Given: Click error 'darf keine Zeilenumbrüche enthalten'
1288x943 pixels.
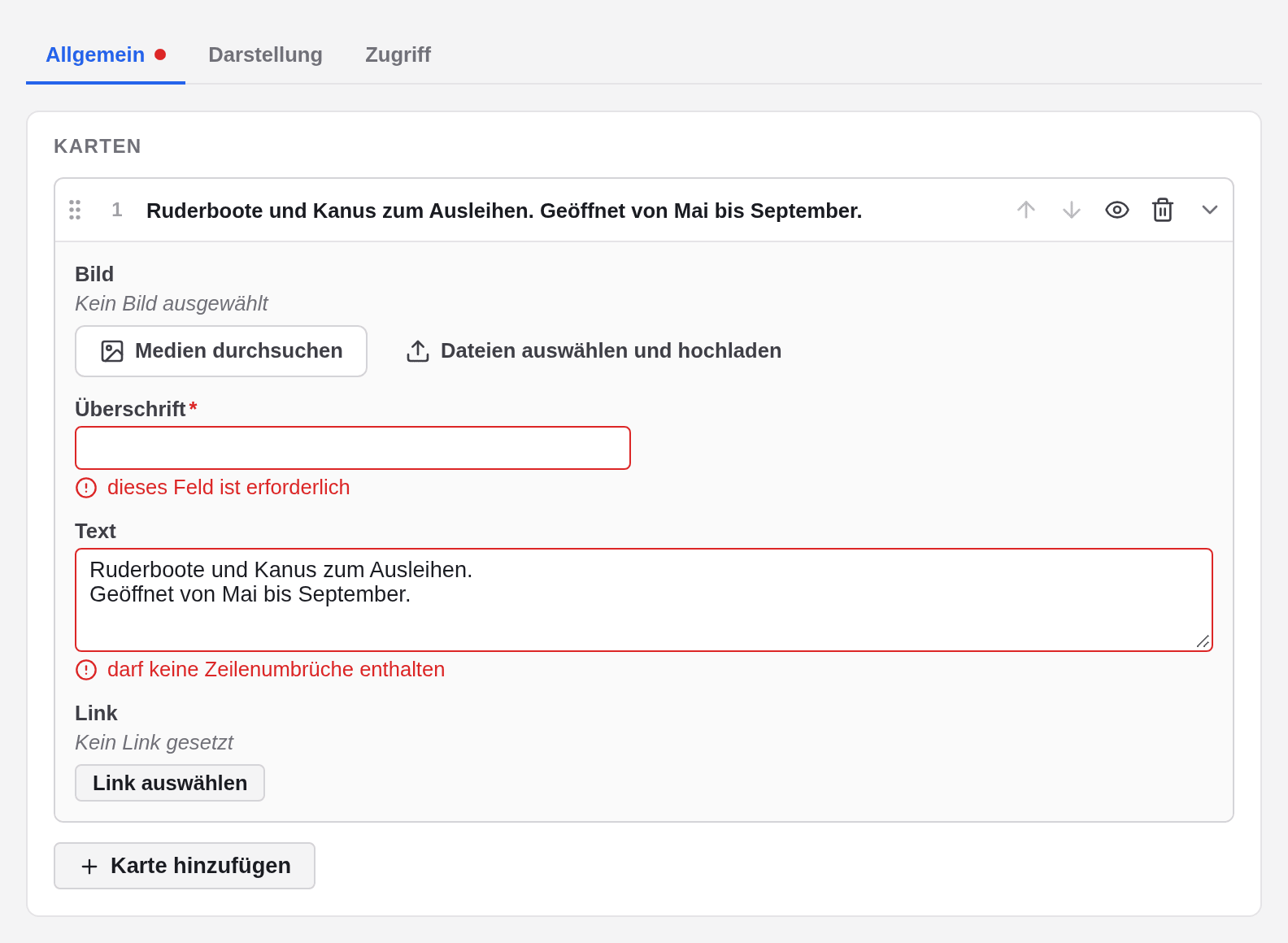Looking at the screenshot, I should pos(276,669).
